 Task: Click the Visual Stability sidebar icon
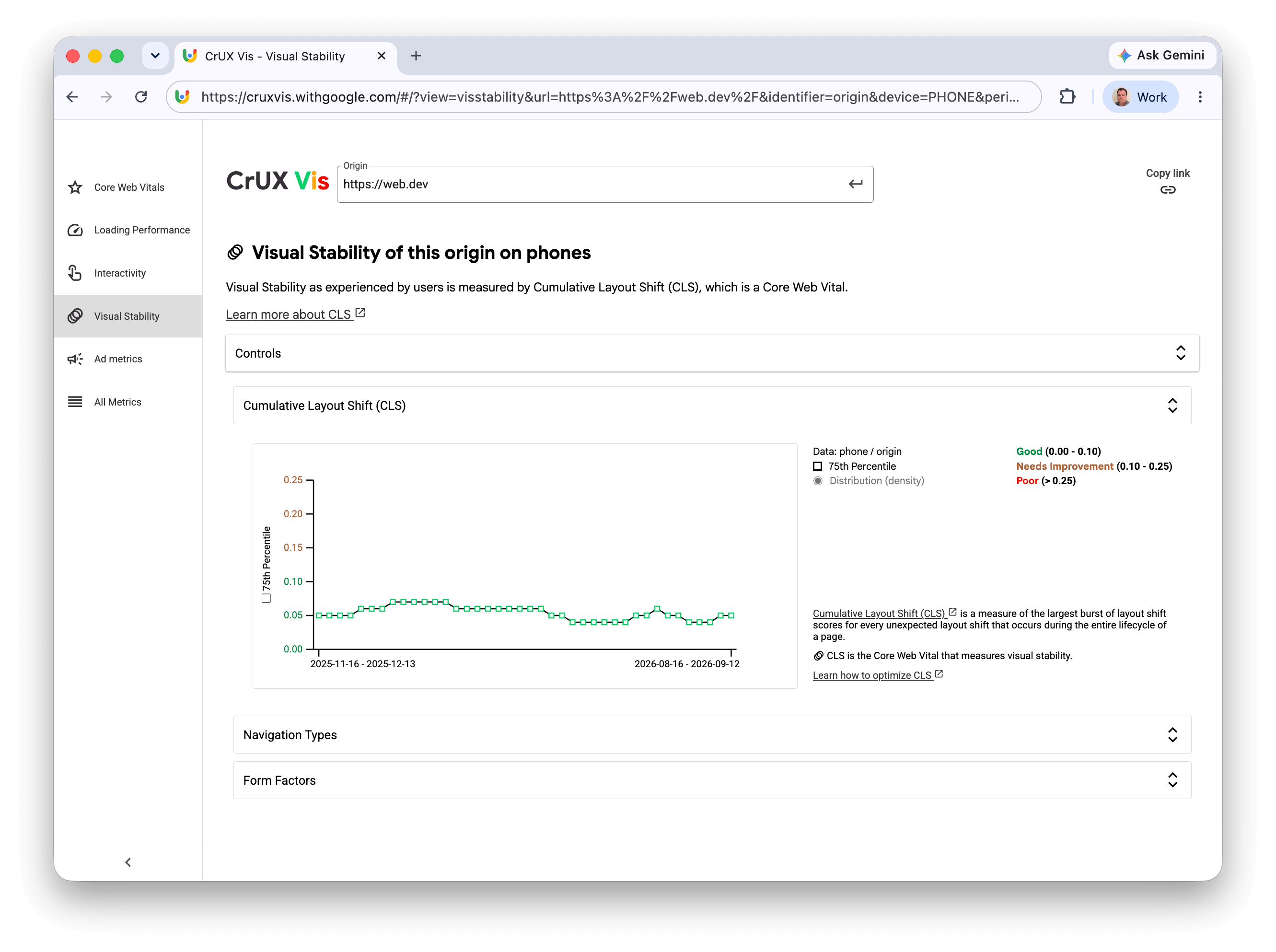(x=75, y=316)
